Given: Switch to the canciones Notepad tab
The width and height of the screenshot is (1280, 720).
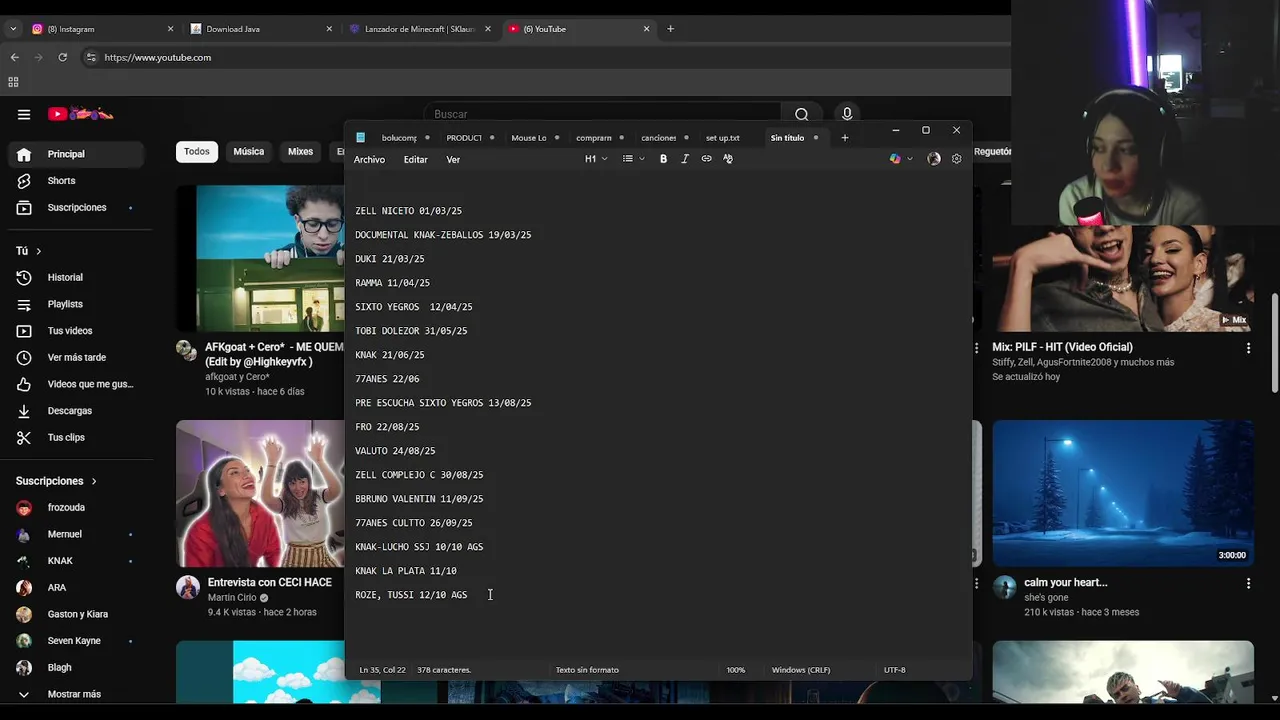Looking at the screenshot, I should coord(660,138).
